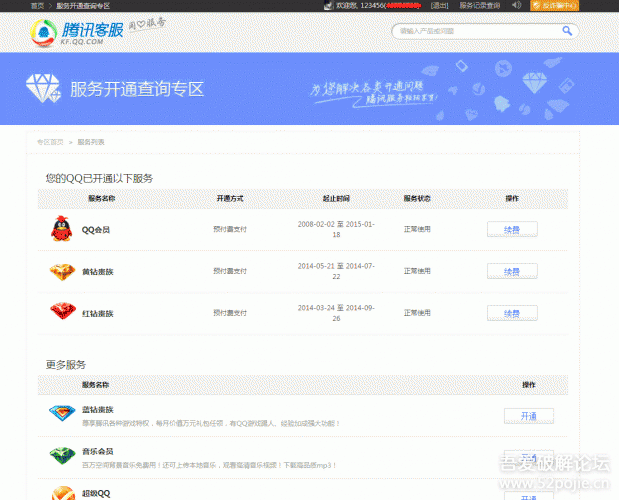Screen dimensions: 619x500
Task: Click the orange button in the top bar
Action: point(554,6)
